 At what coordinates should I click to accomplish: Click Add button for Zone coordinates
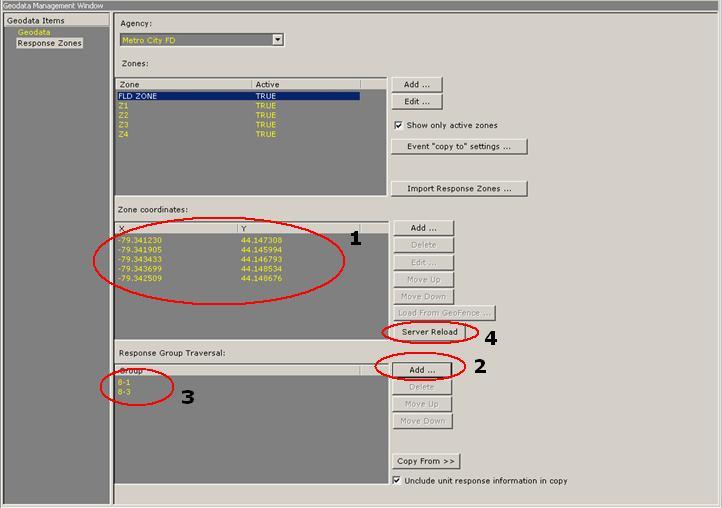422,228
